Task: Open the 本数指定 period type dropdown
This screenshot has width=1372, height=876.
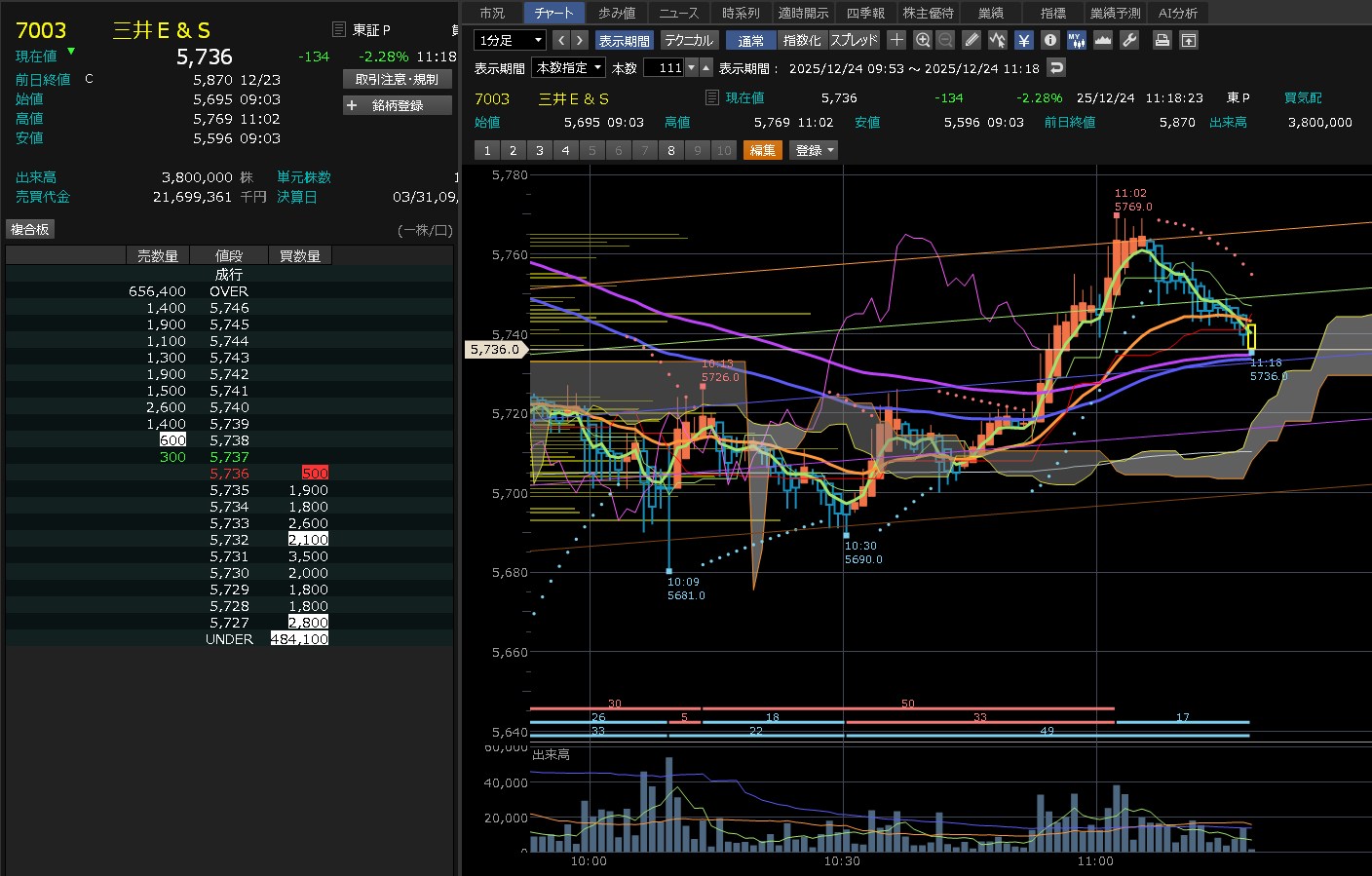Action: tap(569, 67)
